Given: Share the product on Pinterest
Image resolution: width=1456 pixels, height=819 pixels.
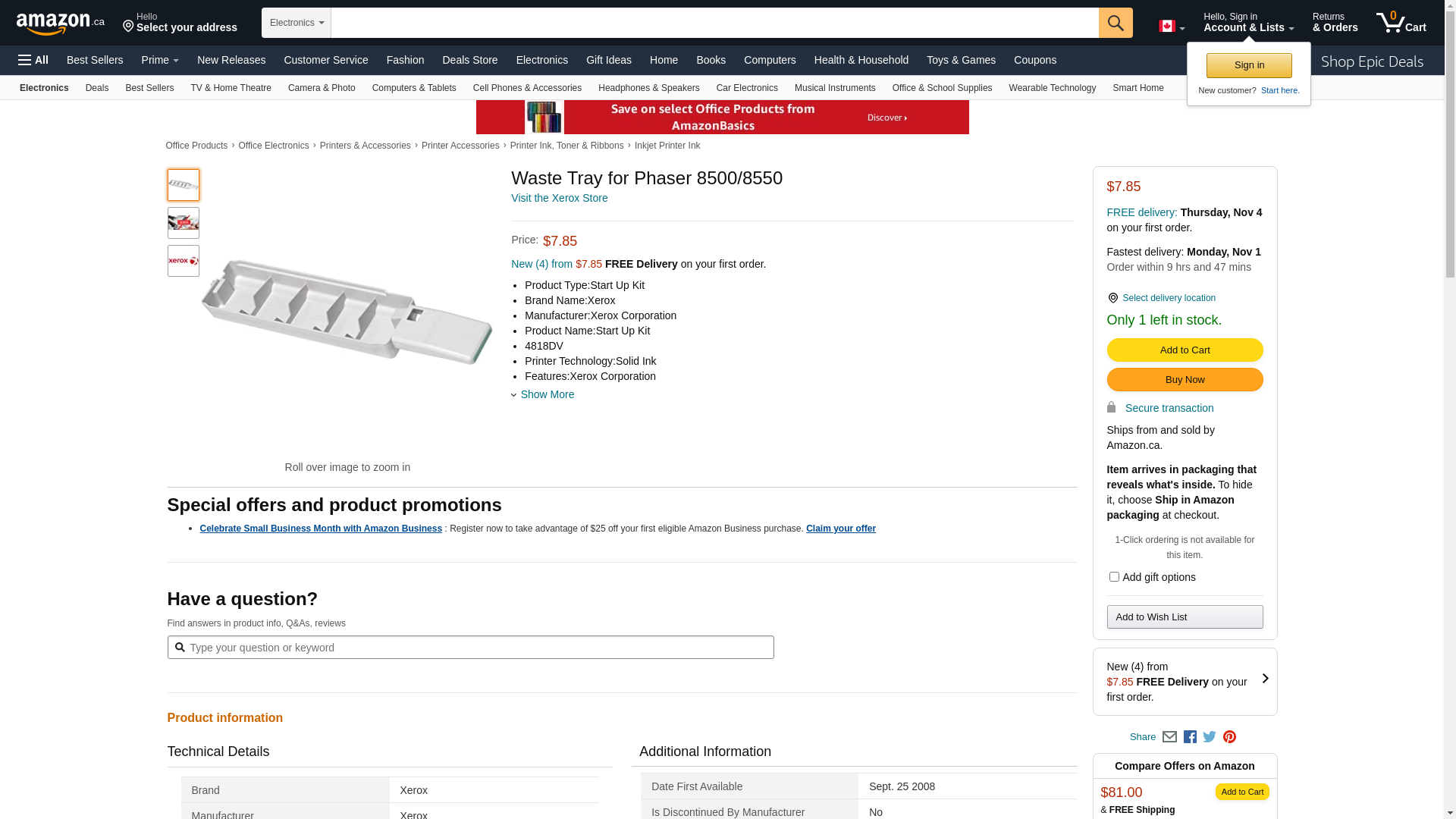Looking at the screenshot, I should tap(1229, 737).
